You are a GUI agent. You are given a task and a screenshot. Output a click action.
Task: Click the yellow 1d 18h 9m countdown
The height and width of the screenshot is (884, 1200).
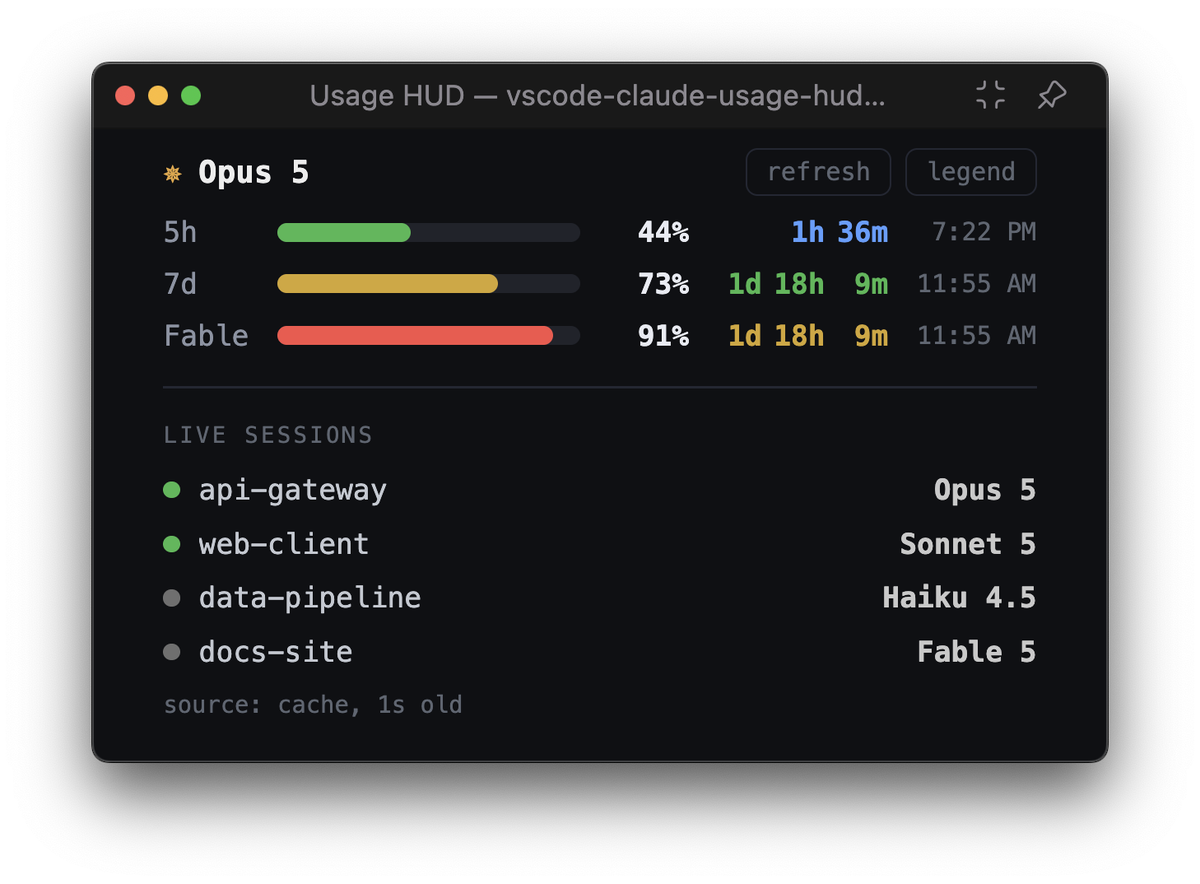[808, 335]
